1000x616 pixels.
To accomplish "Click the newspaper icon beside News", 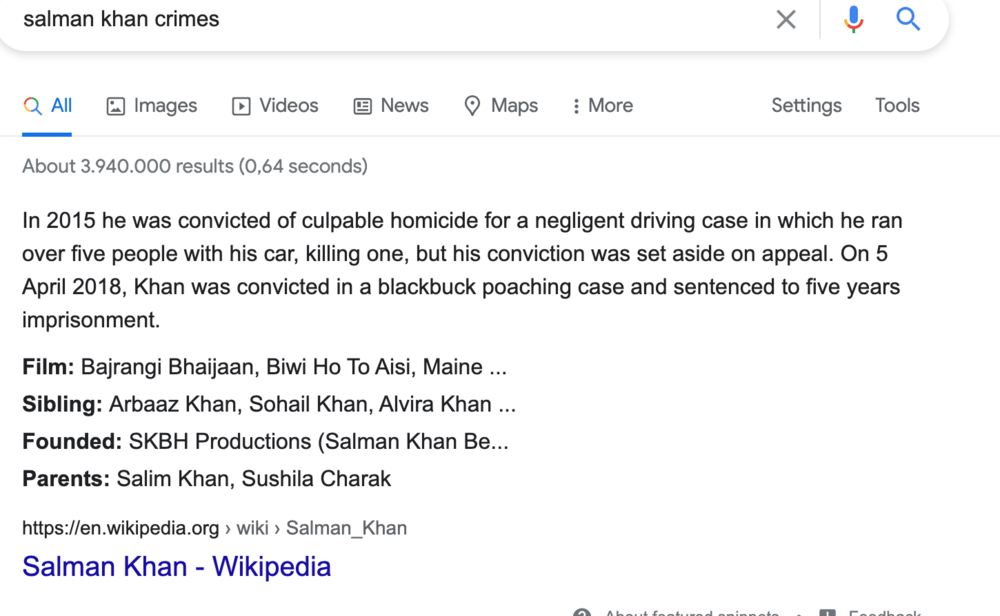I will [362, 106].
